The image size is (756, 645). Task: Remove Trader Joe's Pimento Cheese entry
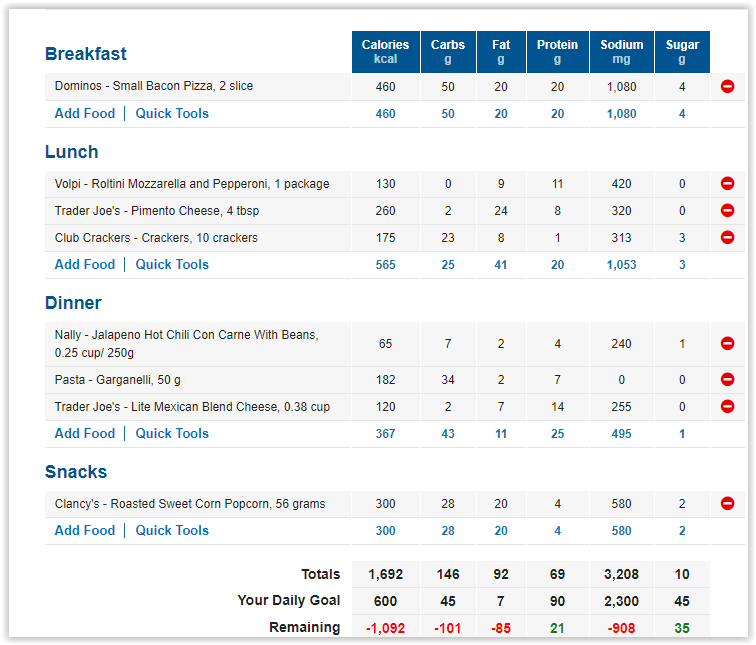(727, 211)
